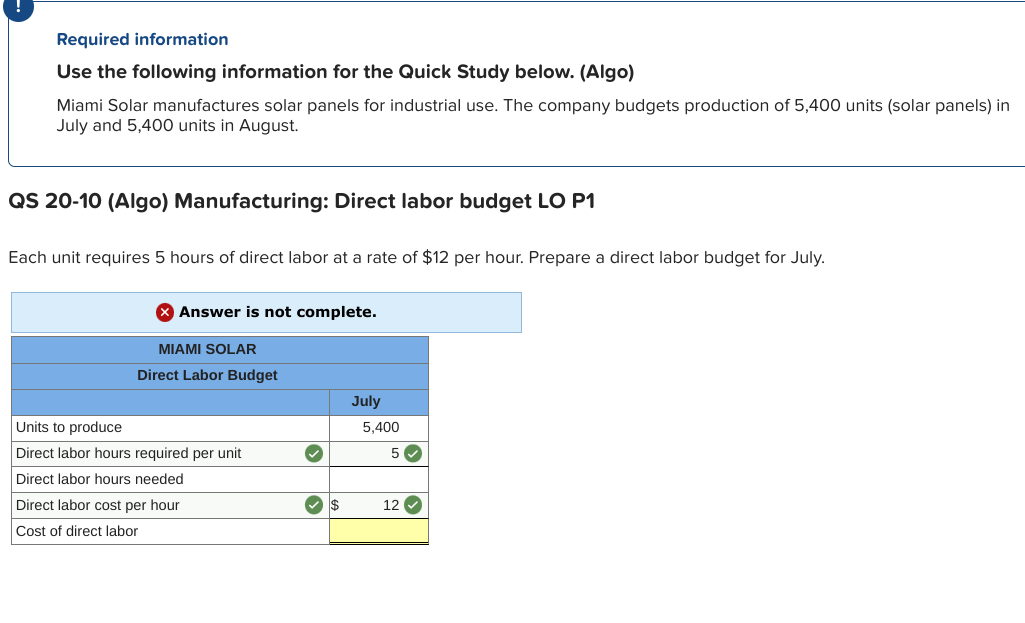Select the green checkmark beside hours required label
This screenshot has height=623, width=1025.
313,453
